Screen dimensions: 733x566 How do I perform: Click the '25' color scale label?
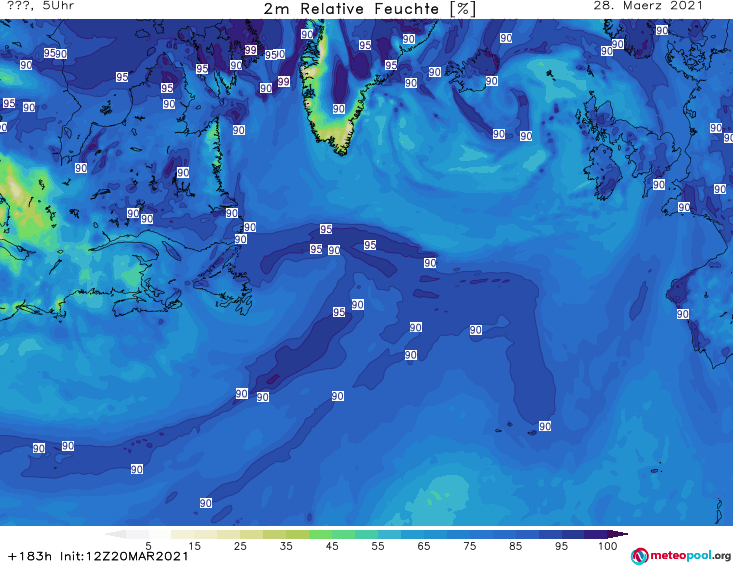pyautogui.click(x=240, y=546)
